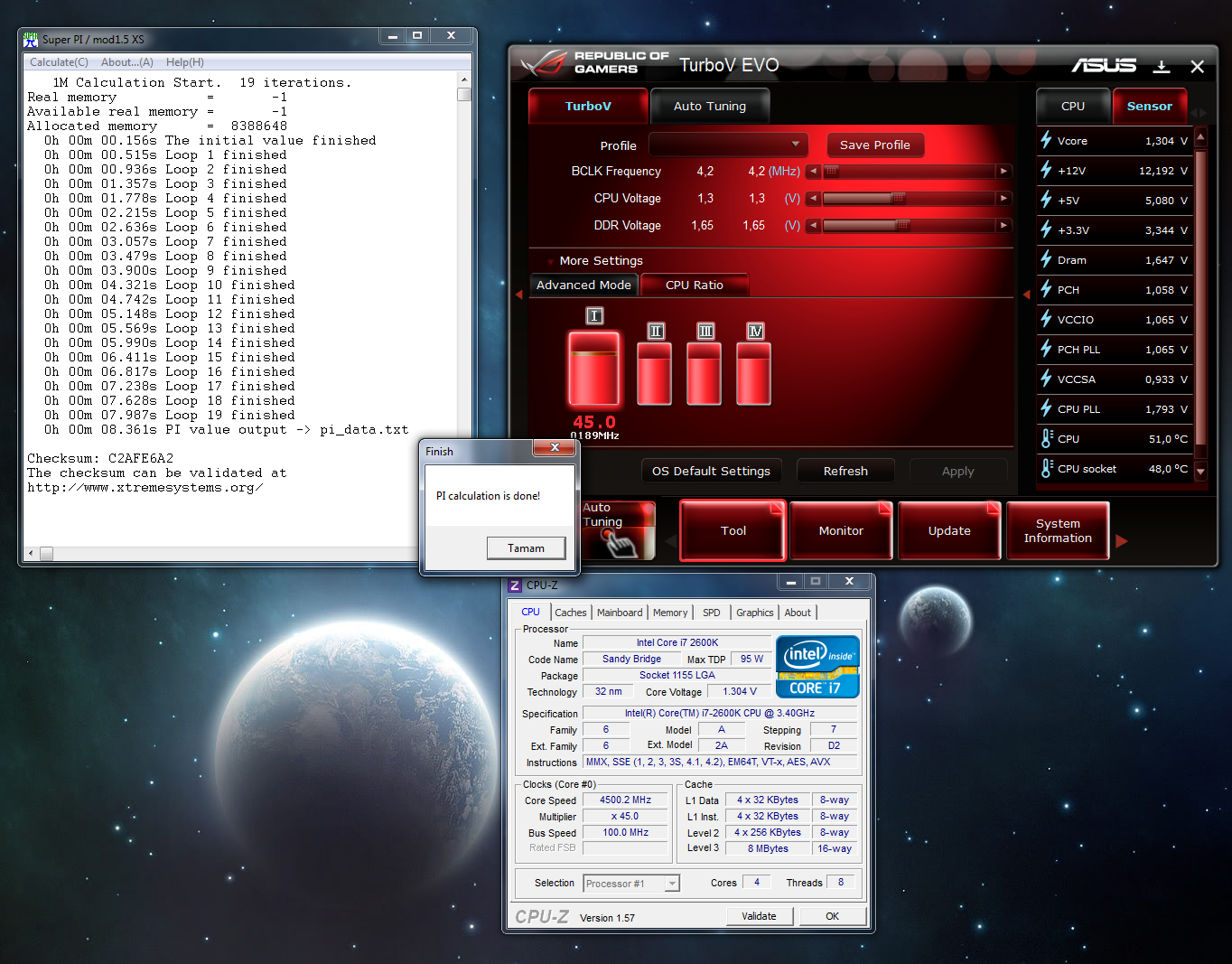Open the CPU tab in the right panel
This screenshot has height=964, width=1232.
(x=1073, y=106)
